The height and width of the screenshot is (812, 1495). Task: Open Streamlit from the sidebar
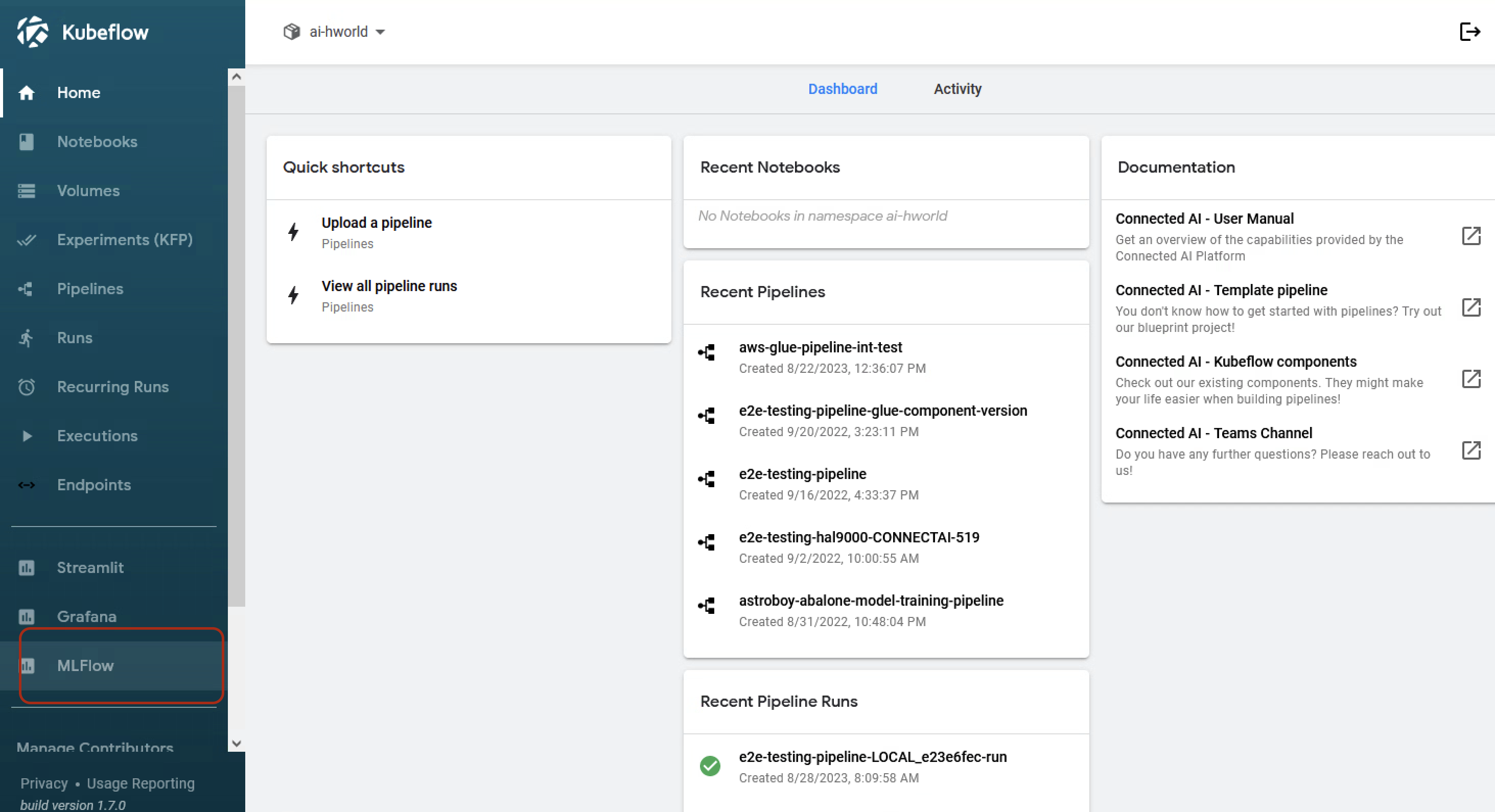(115, 567)
